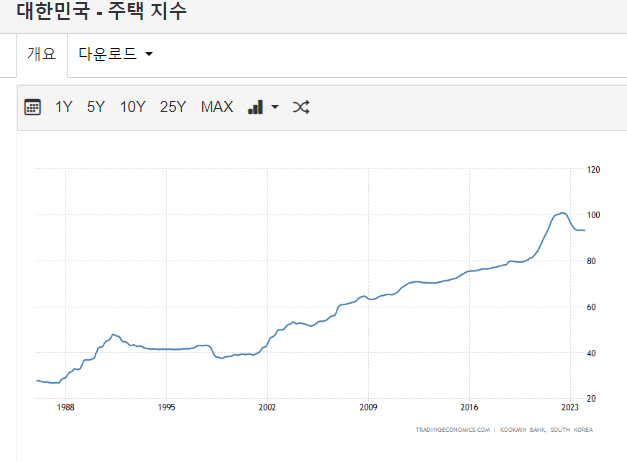Select the 1Y time range
Screen dimensions: 627x462
click(64, 107)
